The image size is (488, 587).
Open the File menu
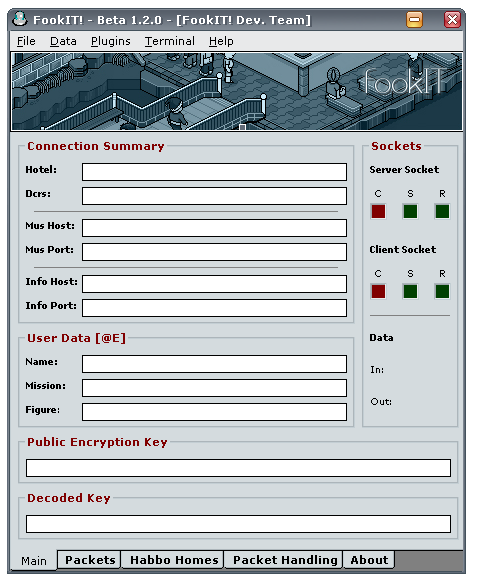point(26,41)
